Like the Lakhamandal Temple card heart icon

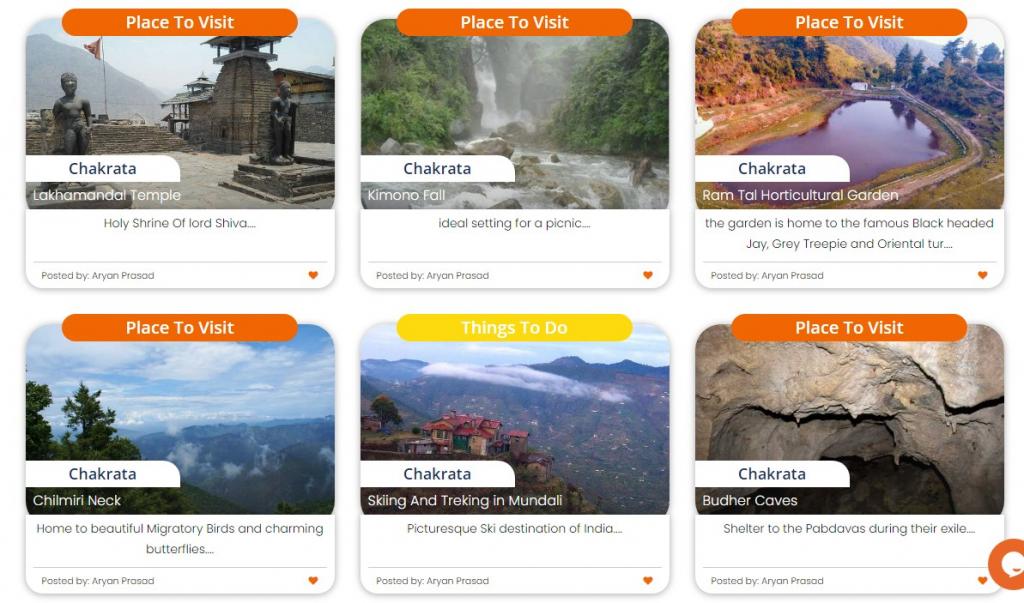(313, 275)
